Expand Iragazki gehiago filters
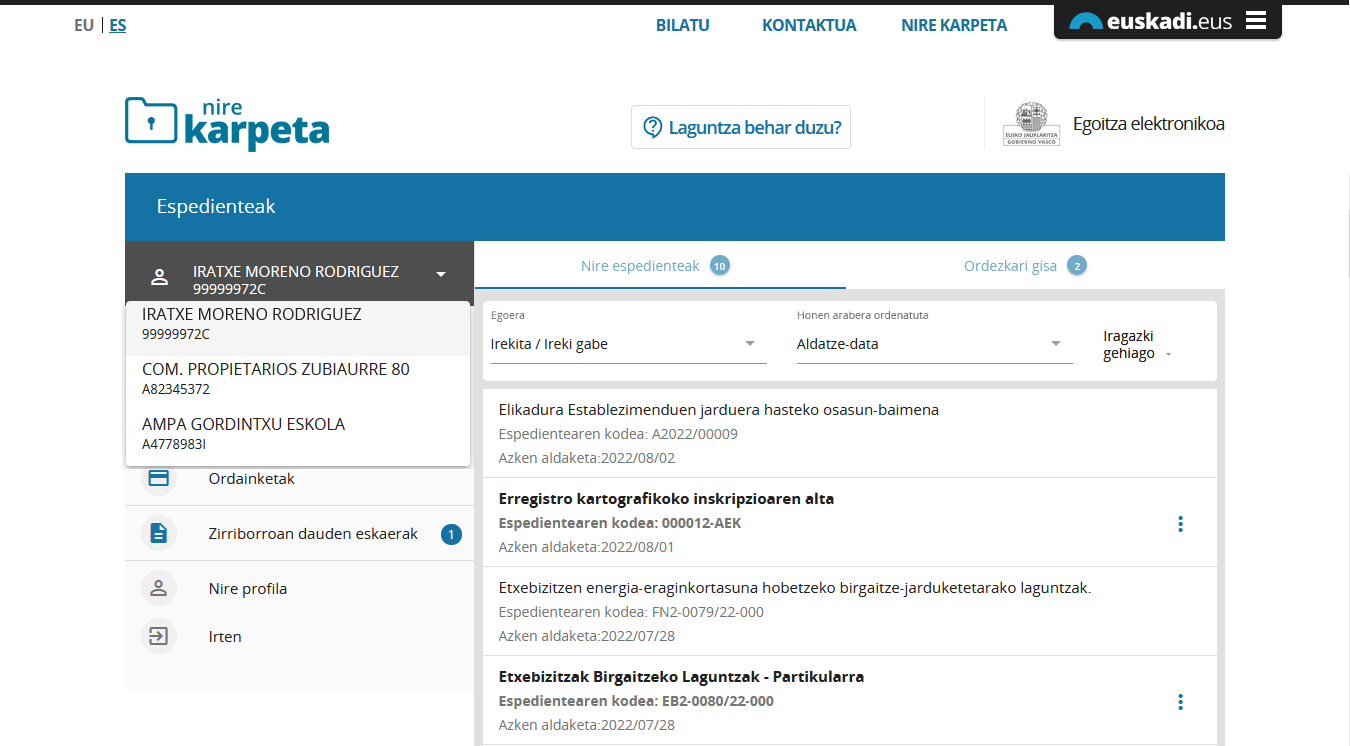The width and height of the screenshot is (1350, 746). [x=1136, y=345]
